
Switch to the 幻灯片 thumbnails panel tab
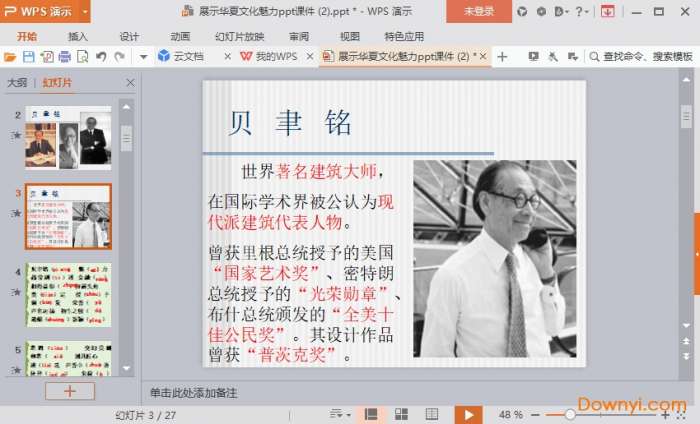coord(57,83)
